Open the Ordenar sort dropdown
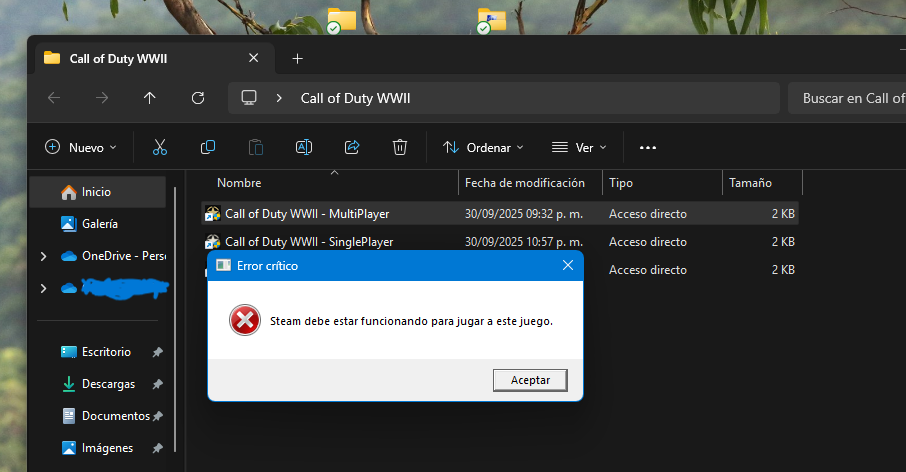 [484, 147]
